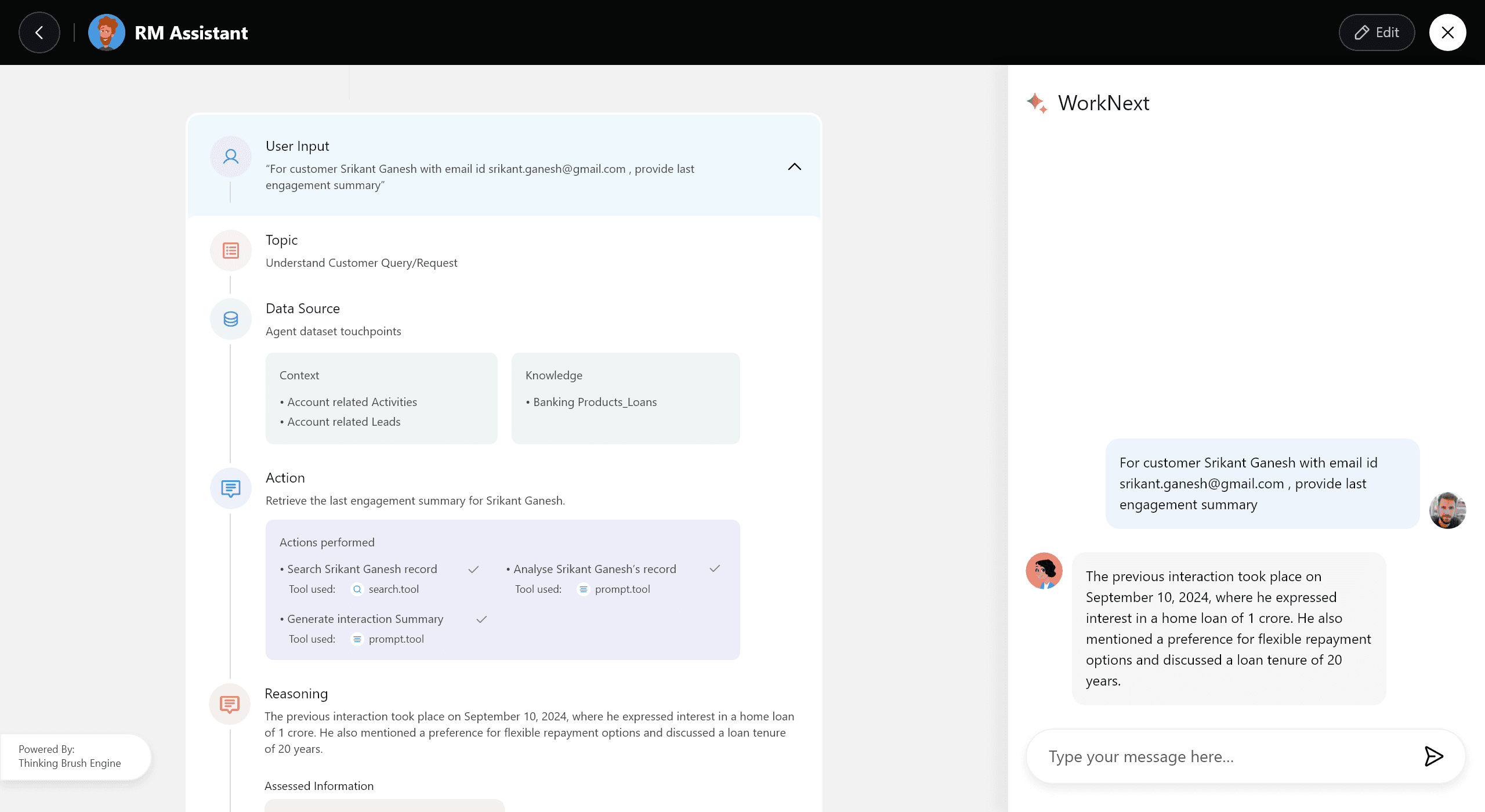Focus the Type your message here field

coord(1224,756)
